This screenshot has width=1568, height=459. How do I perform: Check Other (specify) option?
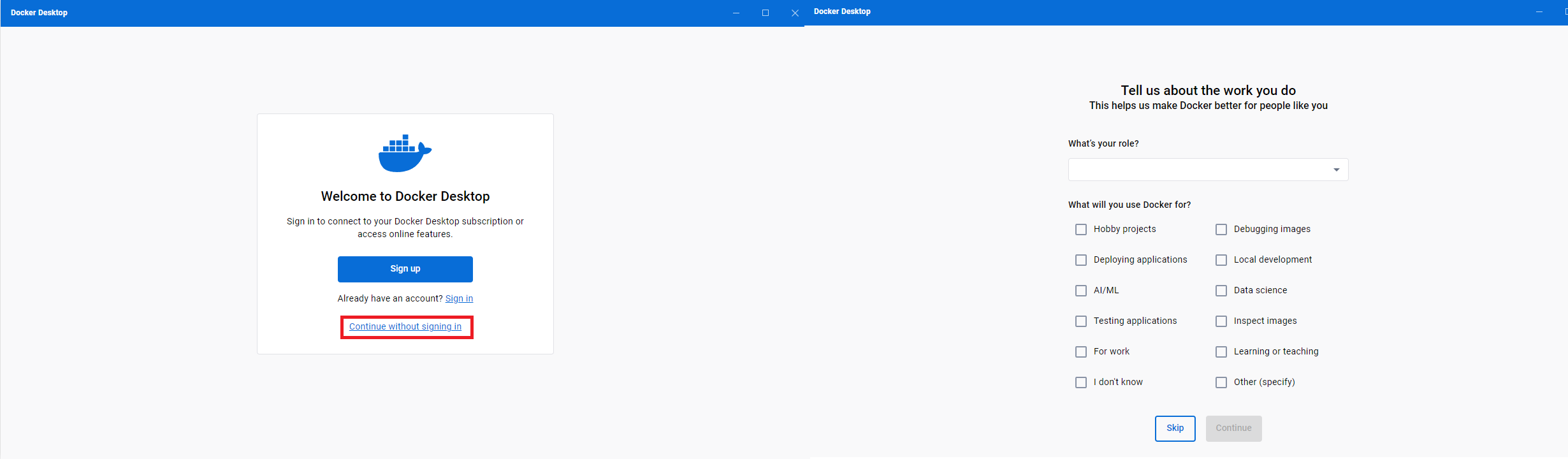pos(1221,382)
